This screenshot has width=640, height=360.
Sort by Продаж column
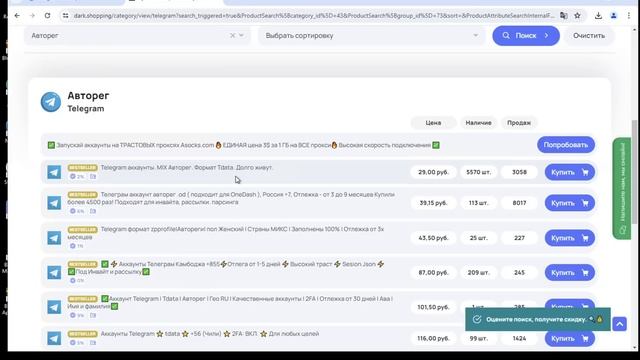[x=519, y=122]
